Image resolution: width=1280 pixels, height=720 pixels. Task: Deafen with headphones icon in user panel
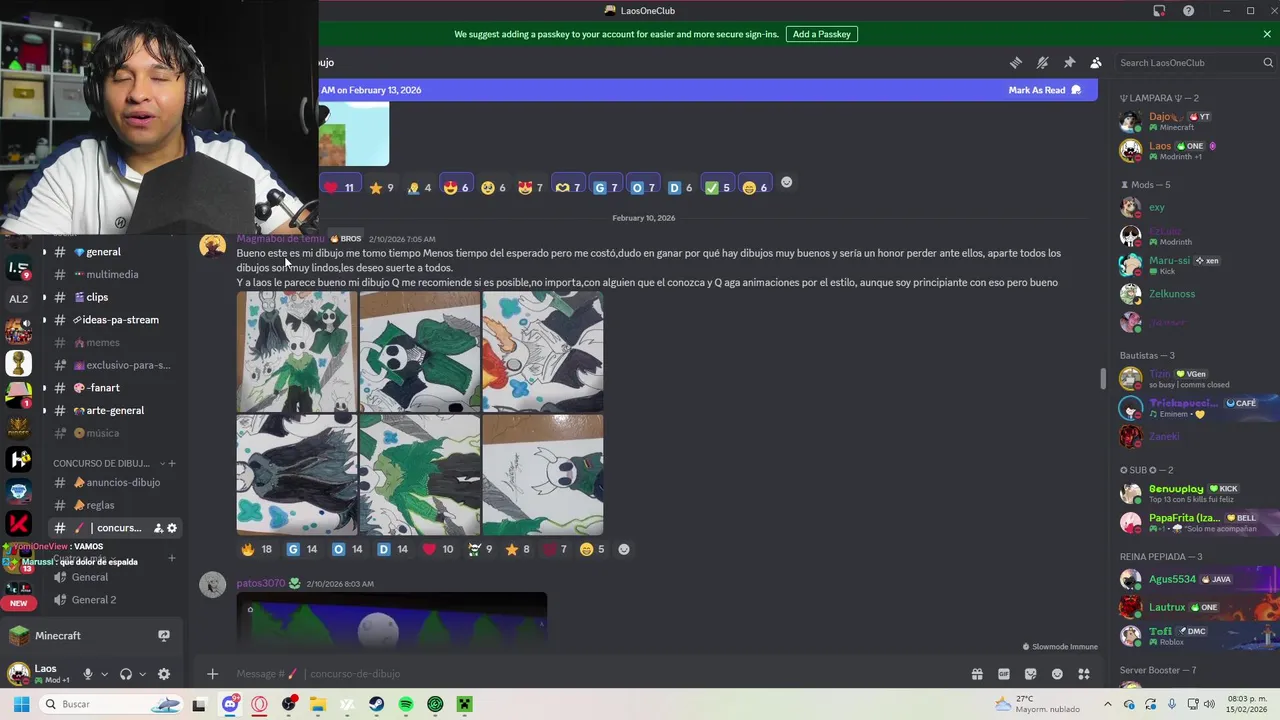pos(126,674)
